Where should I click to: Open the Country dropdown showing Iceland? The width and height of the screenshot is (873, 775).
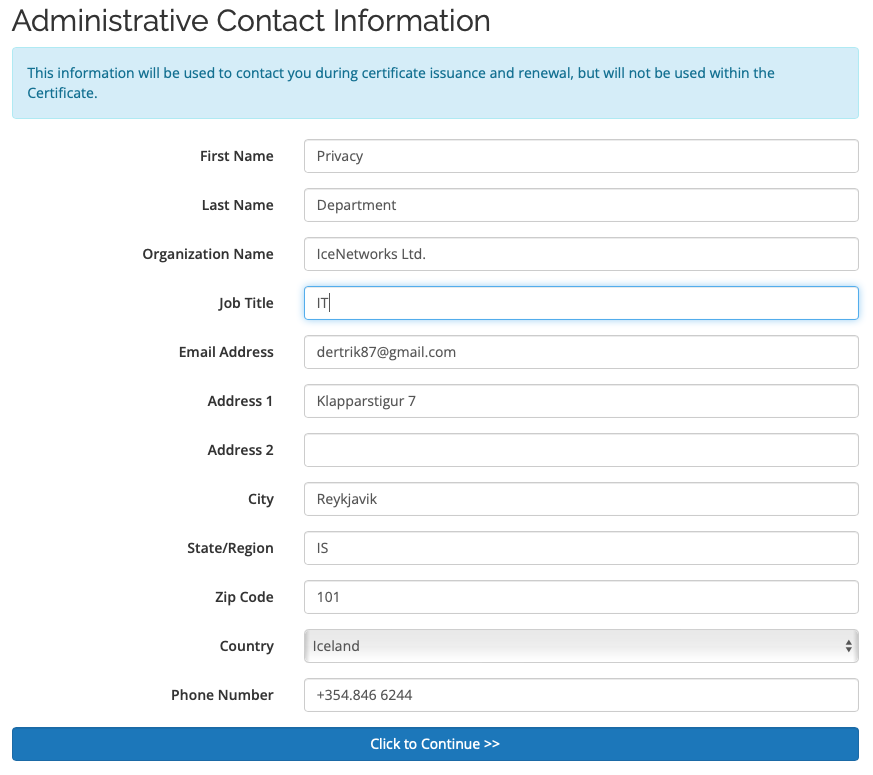(580, 646)
